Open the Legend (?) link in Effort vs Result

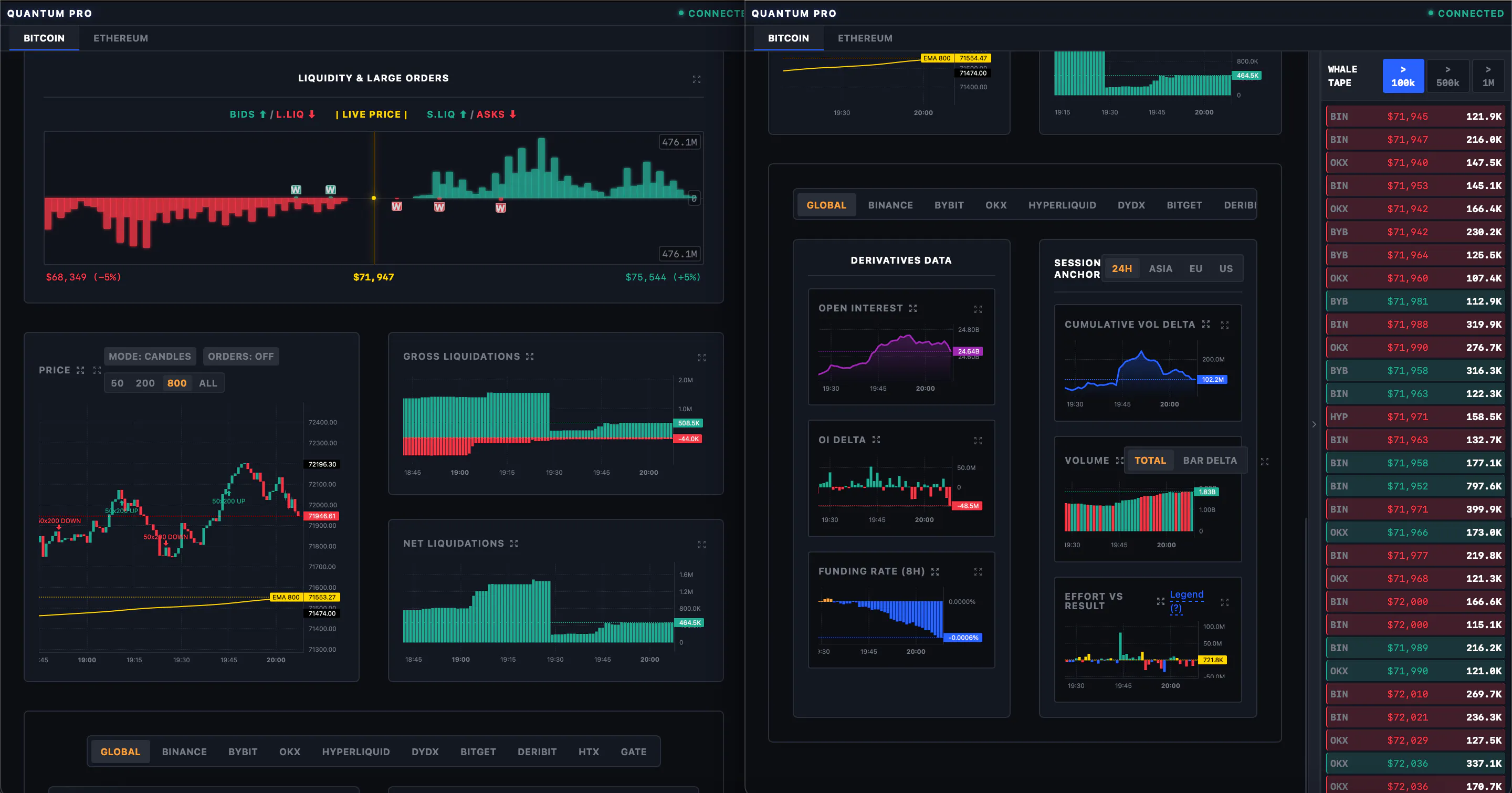pos(1186,602)
